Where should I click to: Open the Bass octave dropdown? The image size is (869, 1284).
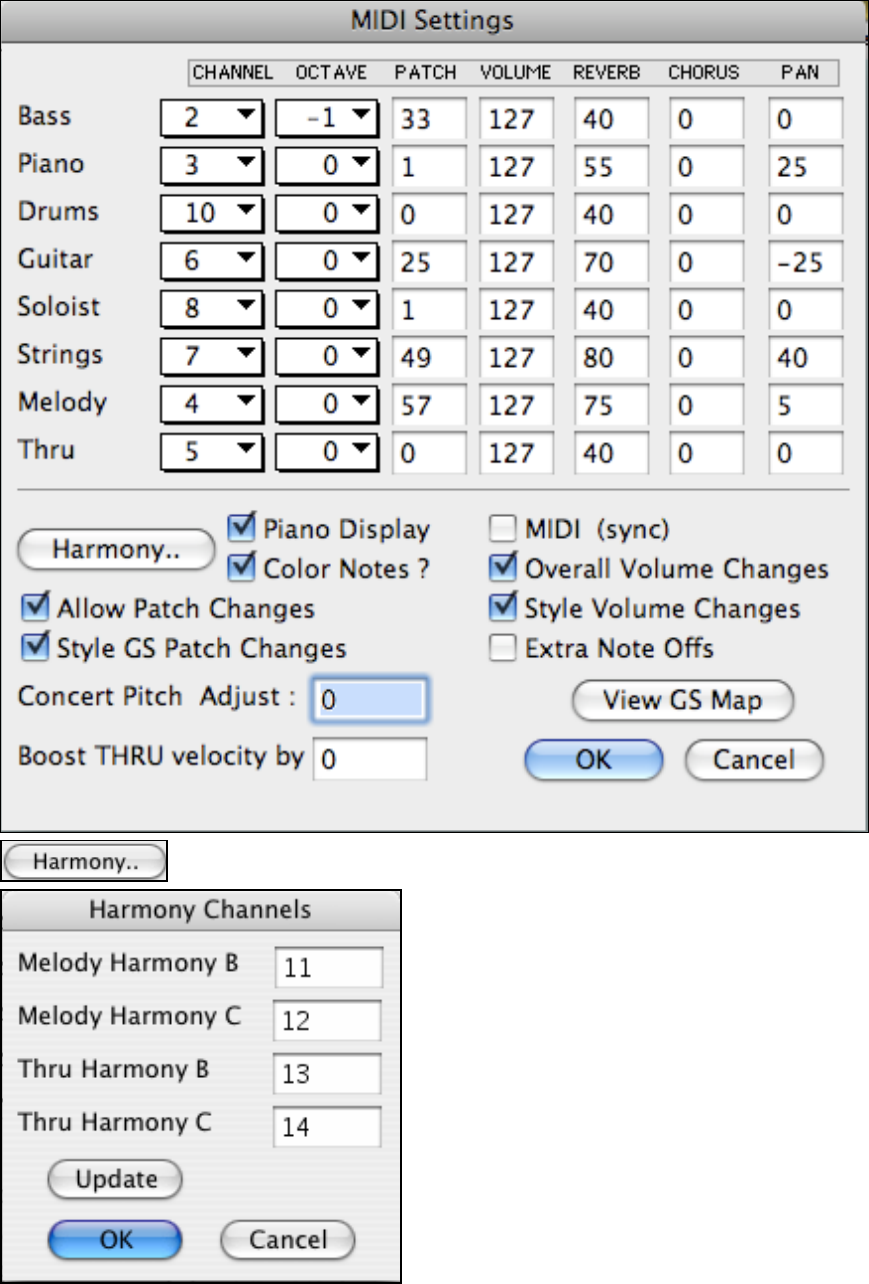coord(326,119)
